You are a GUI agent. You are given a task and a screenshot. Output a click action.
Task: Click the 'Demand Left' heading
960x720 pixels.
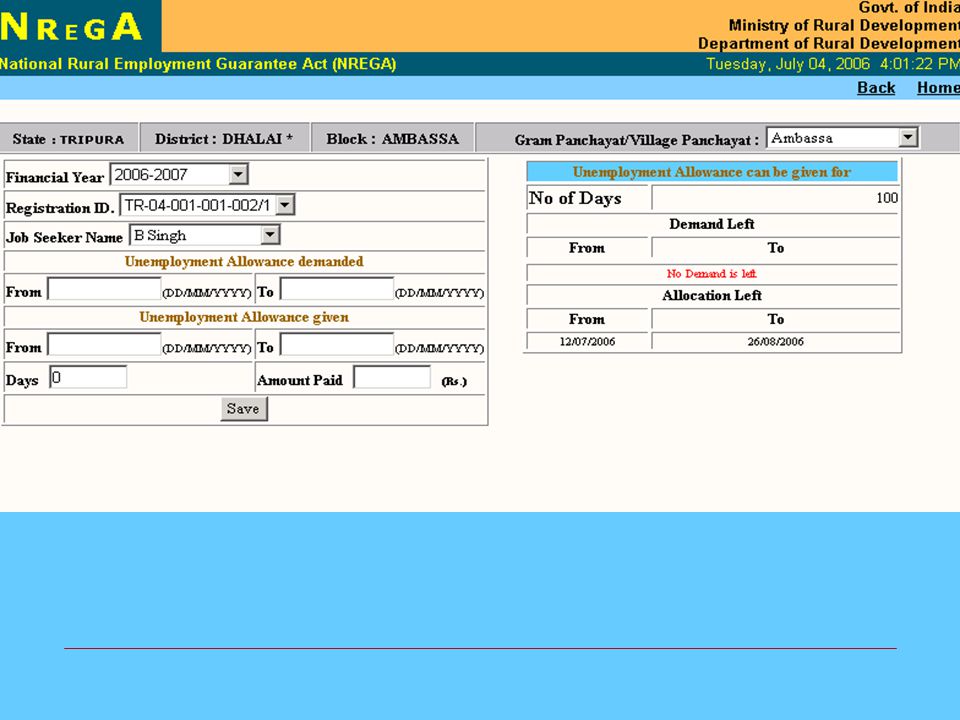tap(711, 224)
